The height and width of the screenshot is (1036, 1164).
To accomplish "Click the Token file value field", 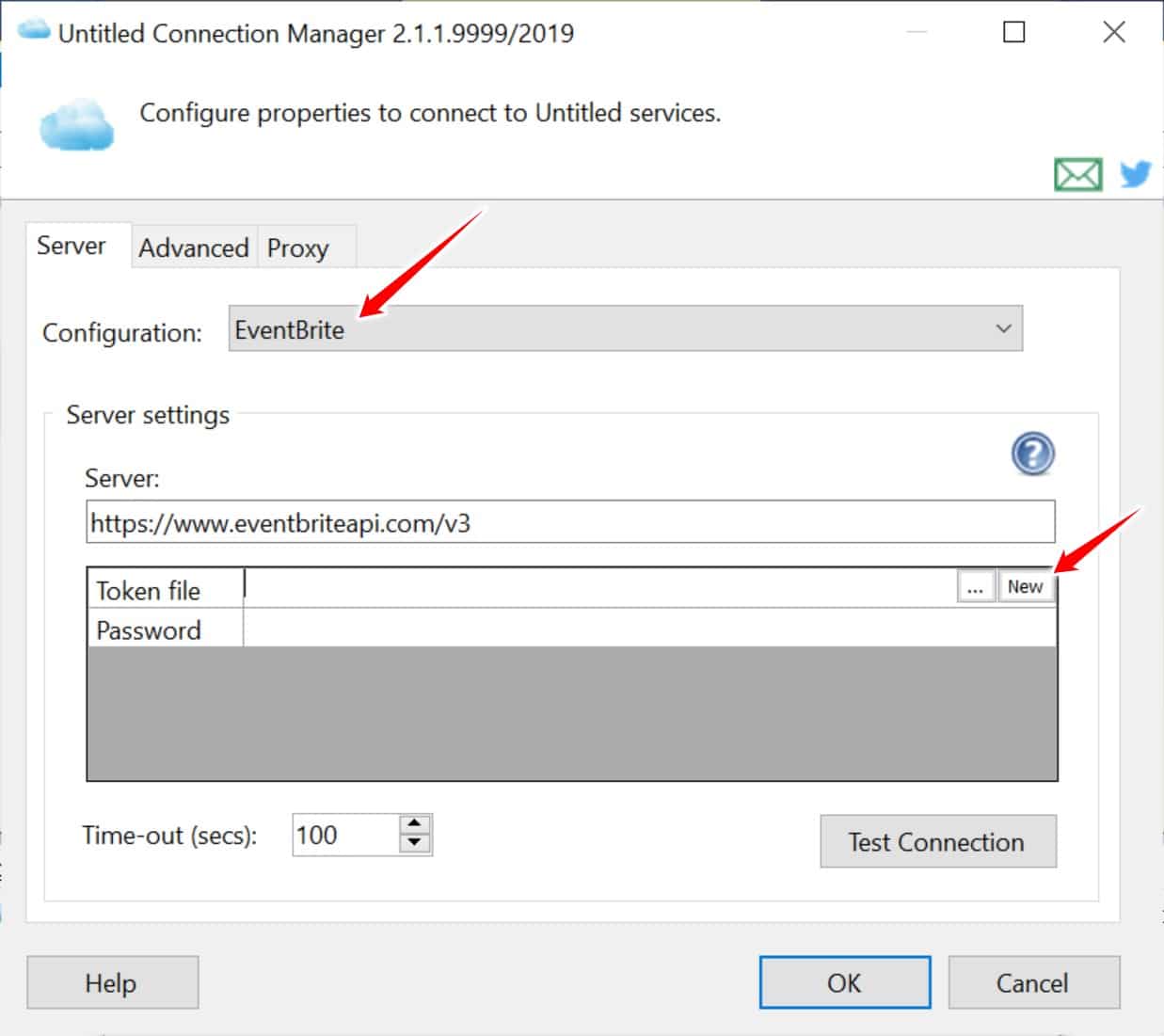I will [x=600, y=587].
